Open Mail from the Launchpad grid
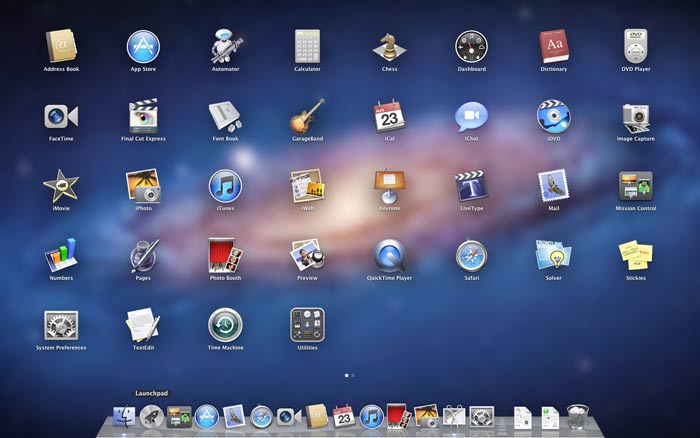 [554, 186]
